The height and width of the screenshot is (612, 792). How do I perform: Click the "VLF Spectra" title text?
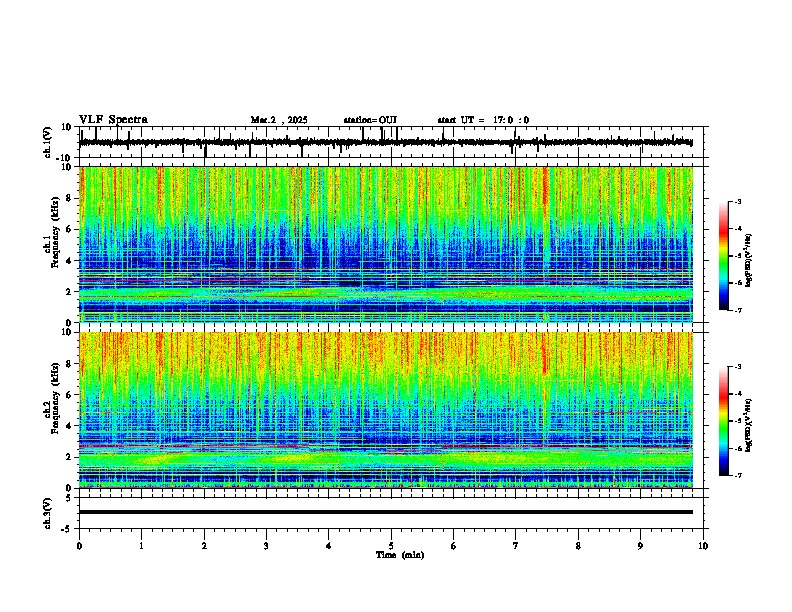pos(113,120)
